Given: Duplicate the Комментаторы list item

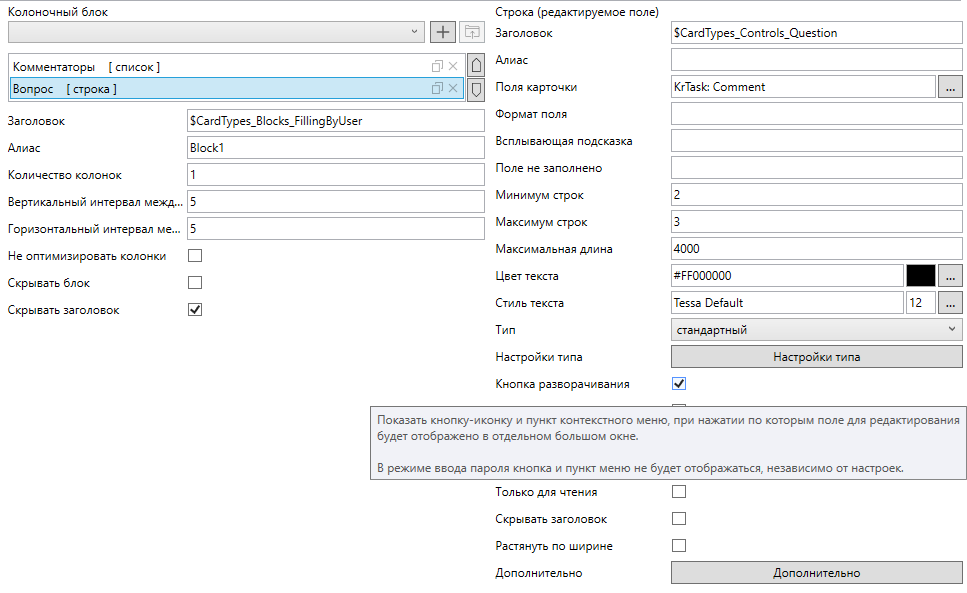Looking at the screenshot, I should (x=437, y=66).
